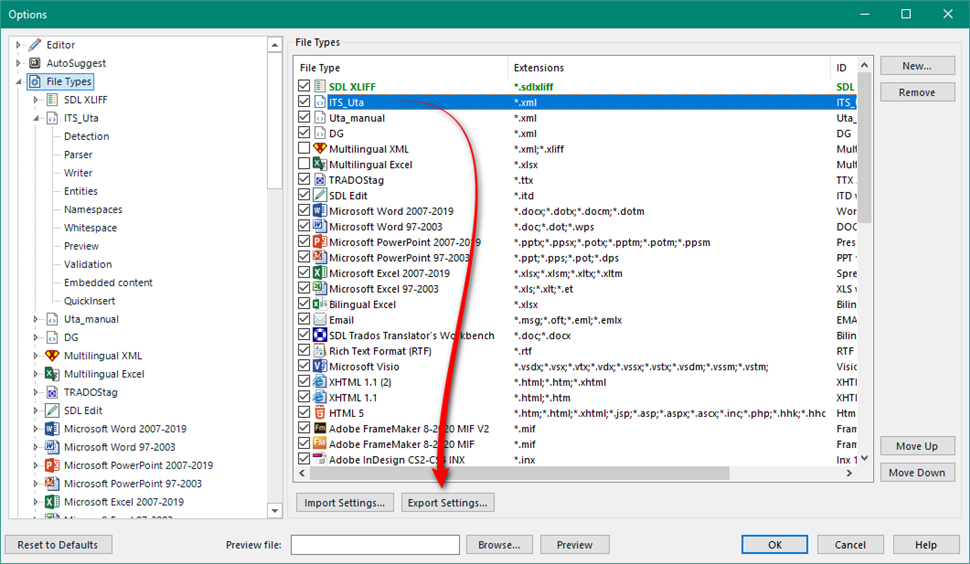Toggle the Email file type checkbox

tap(304, 319)
